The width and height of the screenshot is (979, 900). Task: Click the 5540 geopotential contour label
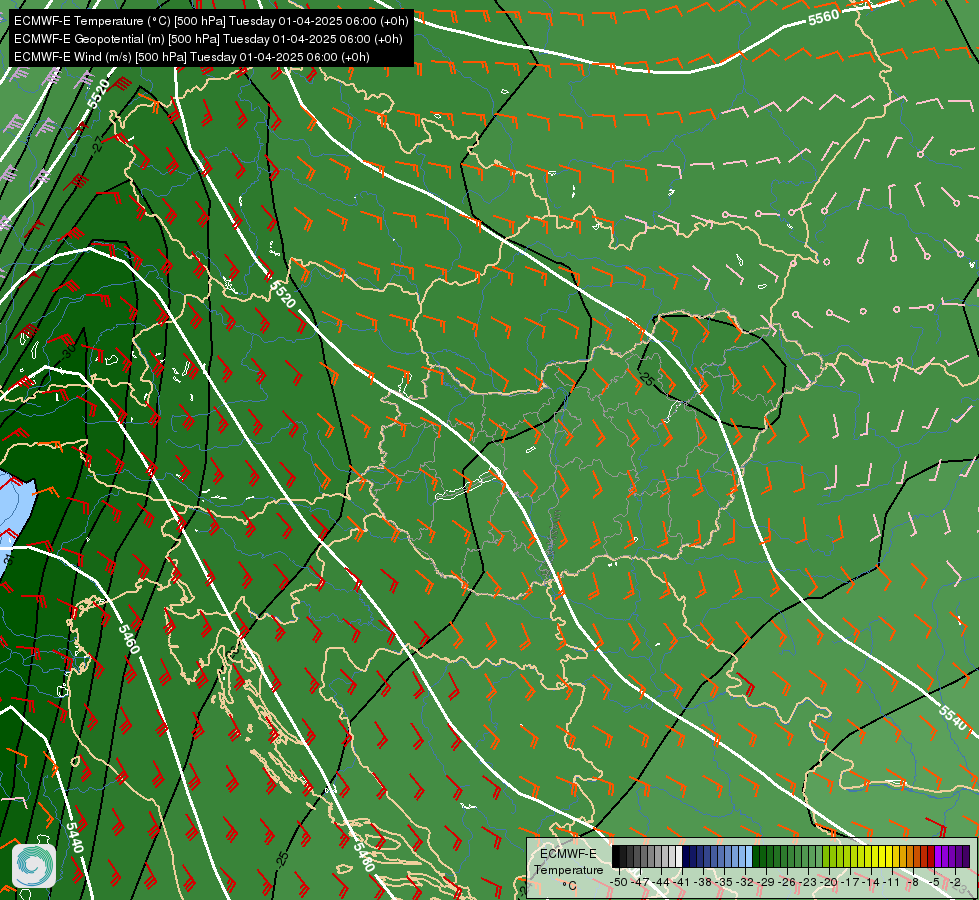click(x=953, y=718)
